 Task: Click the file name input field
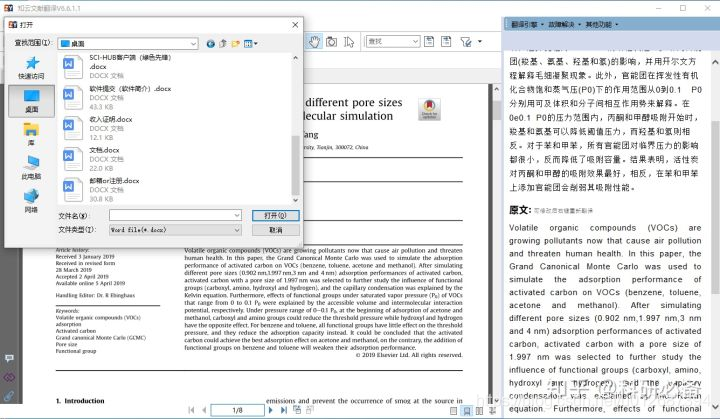tap(171, 215)
